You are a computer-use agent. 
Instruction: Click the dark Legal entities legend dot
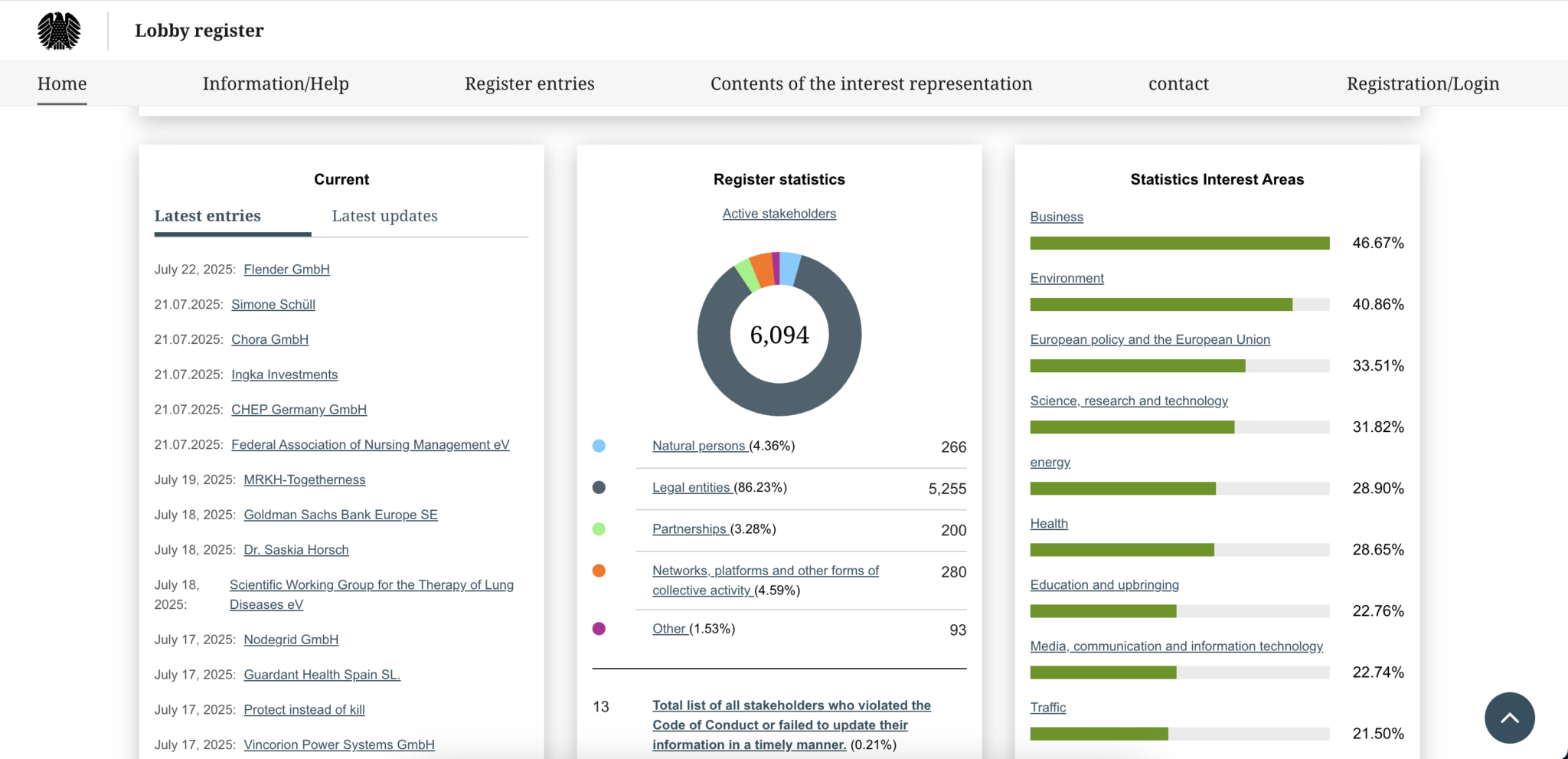click(599, 487)
